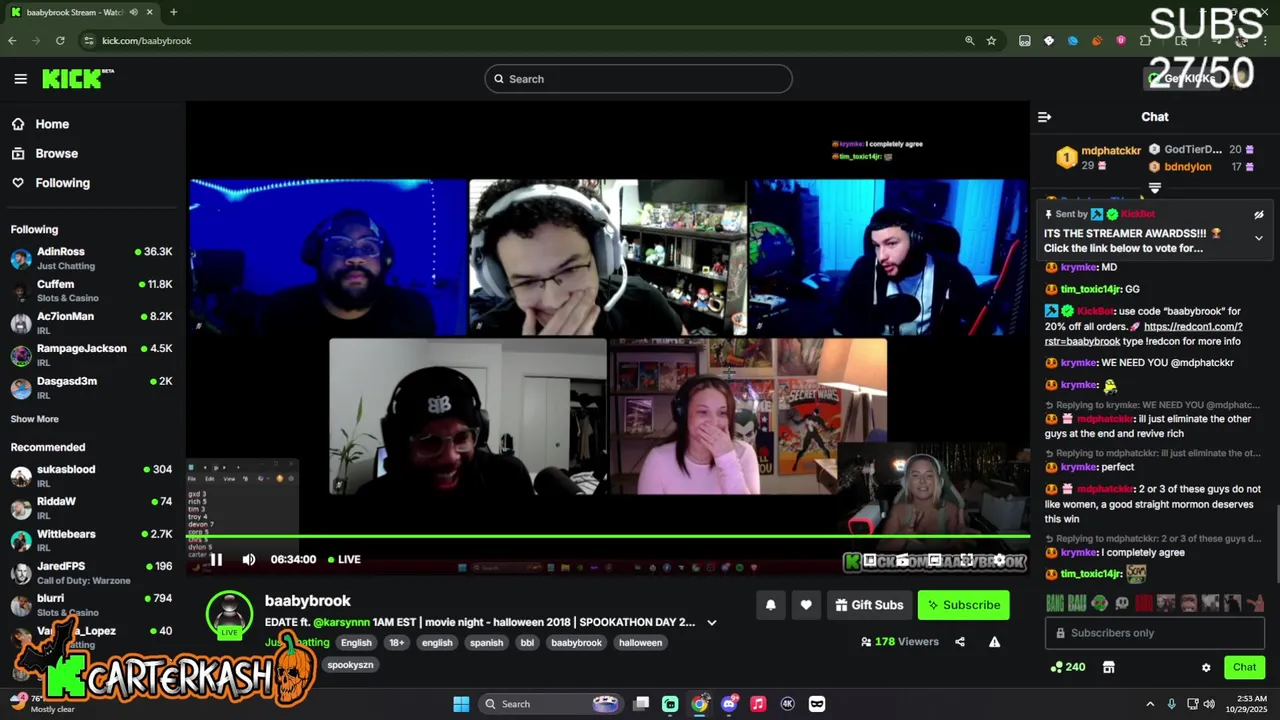Click the Kick search field
Screen dimensions: 1280x720
(638, 79)
